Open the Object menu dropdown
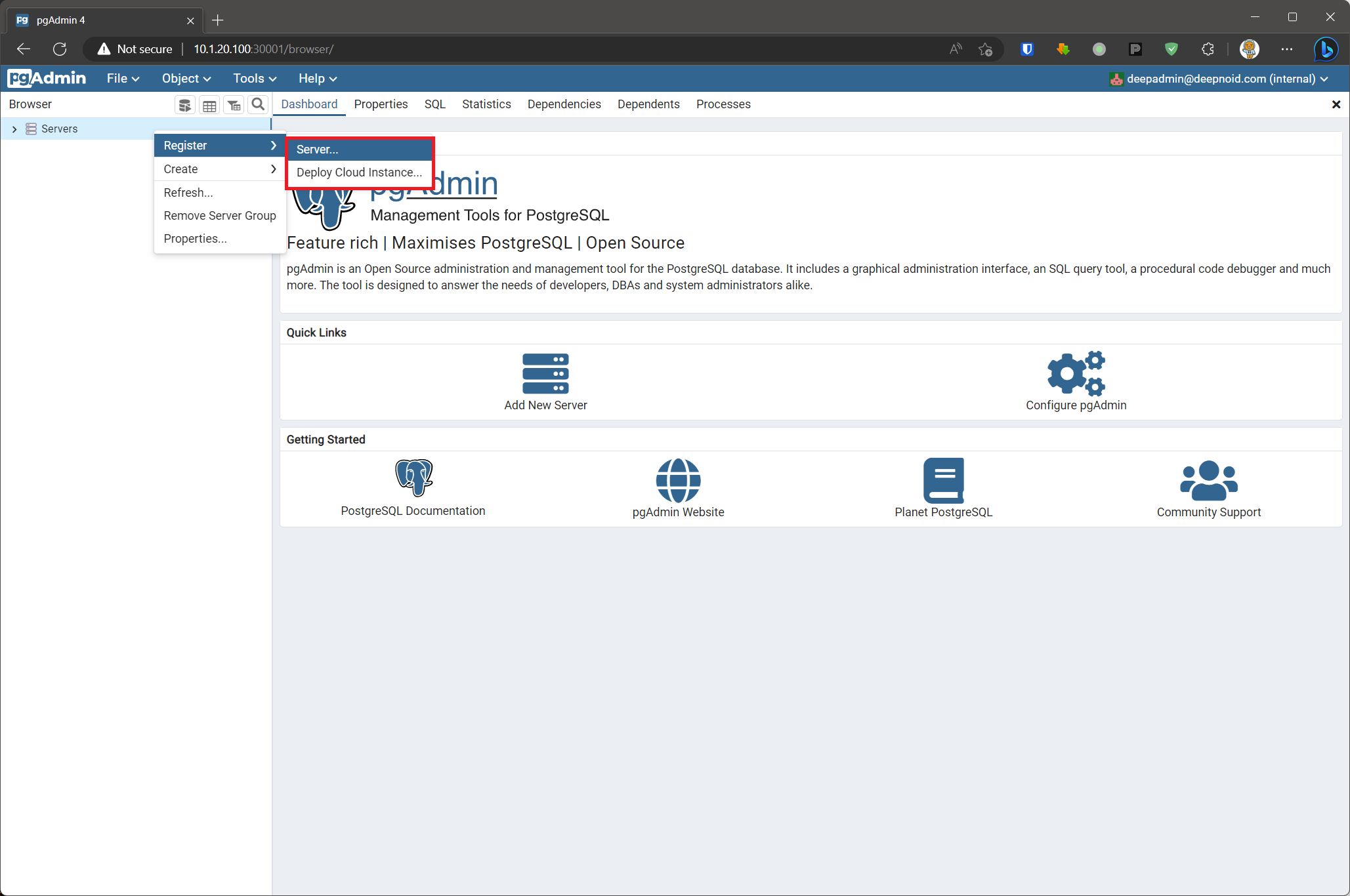 coord(186,78)
